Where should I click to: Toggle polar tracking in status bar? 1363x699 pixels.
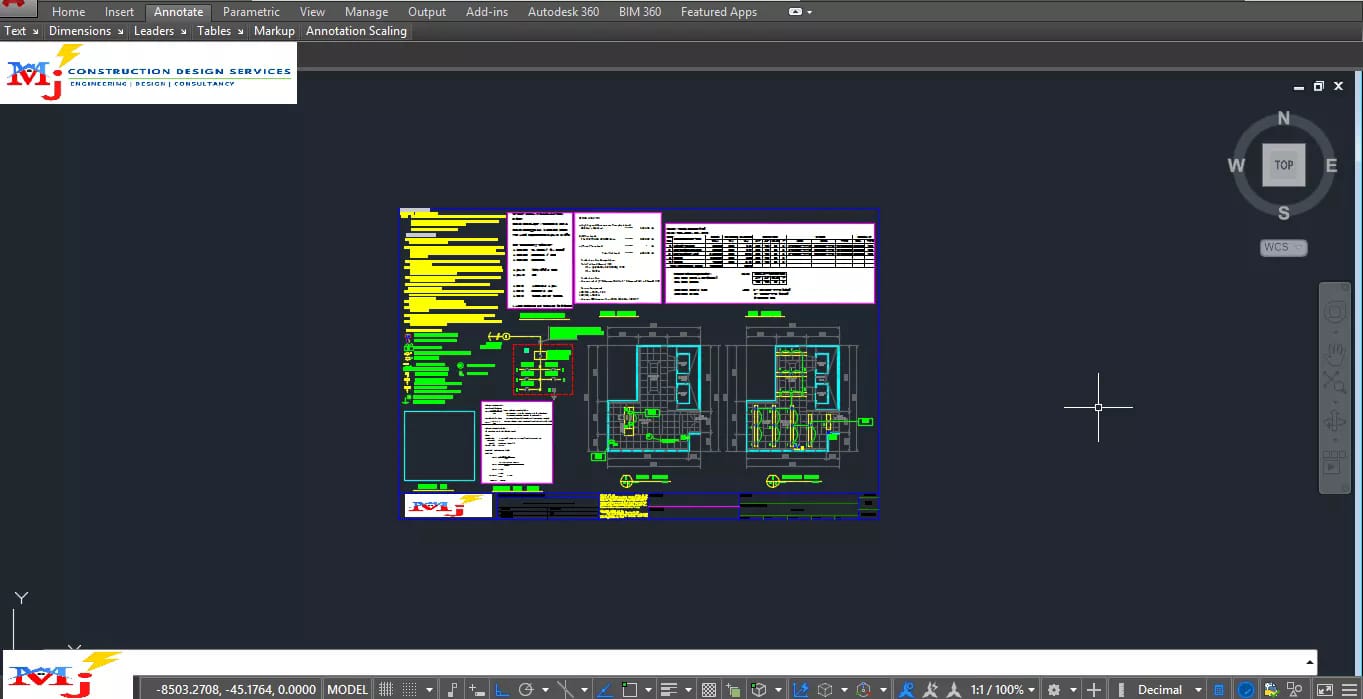tap(526, 689)
